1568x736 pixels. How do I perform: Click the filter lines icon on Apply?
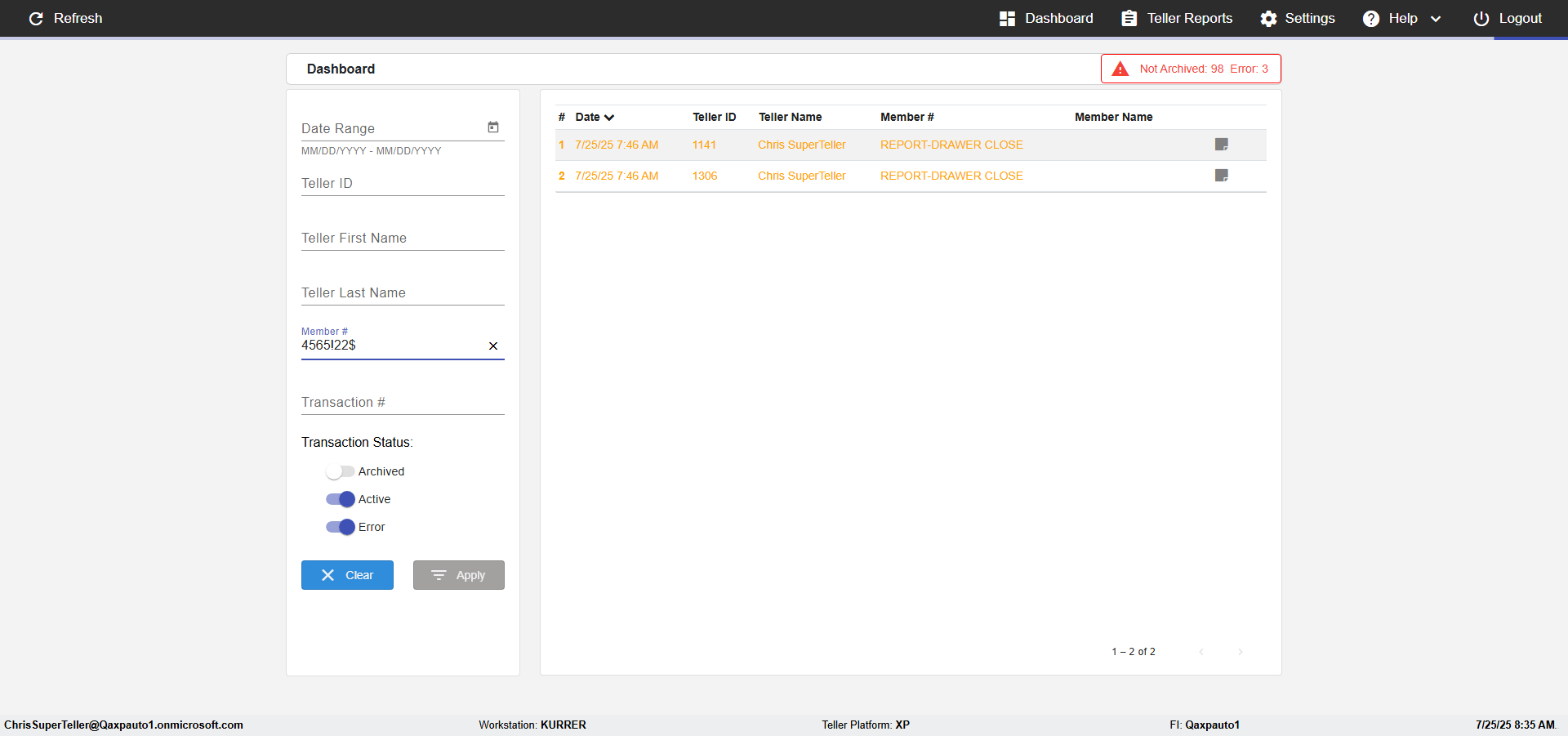pos(439,575)
